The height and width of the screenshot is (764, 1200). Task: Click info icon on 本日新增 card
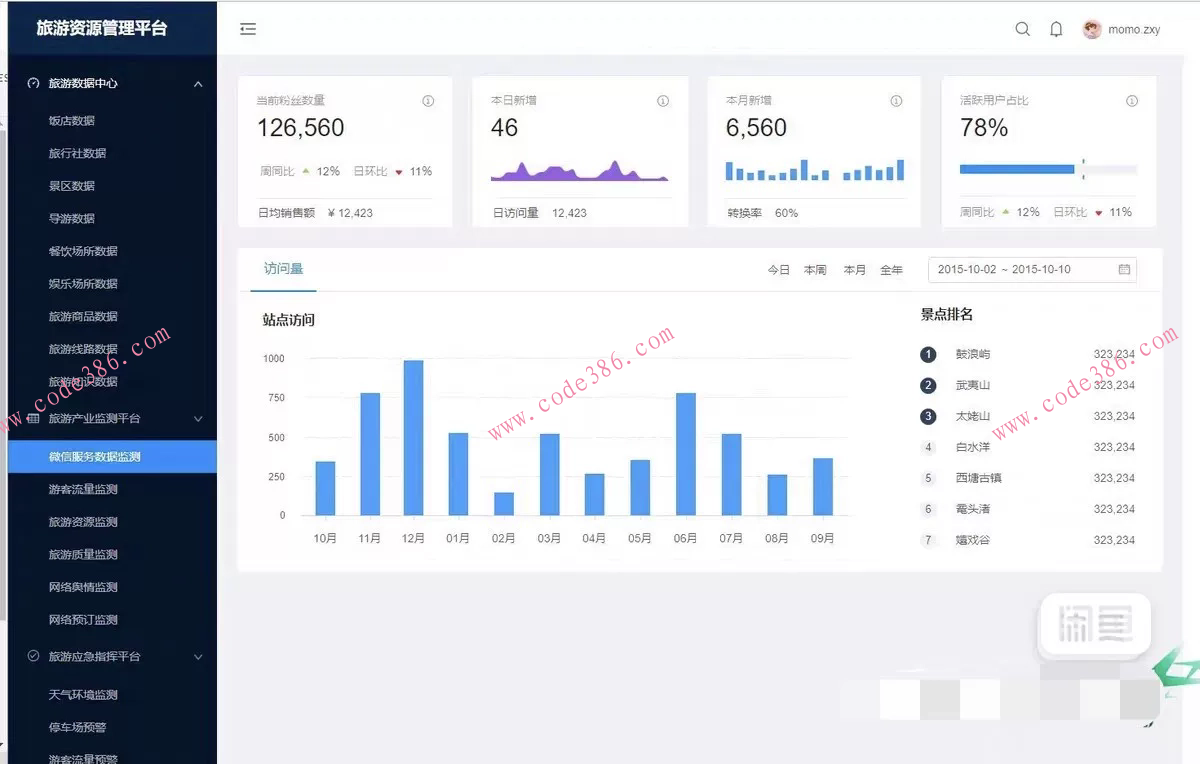coord(662,101)
